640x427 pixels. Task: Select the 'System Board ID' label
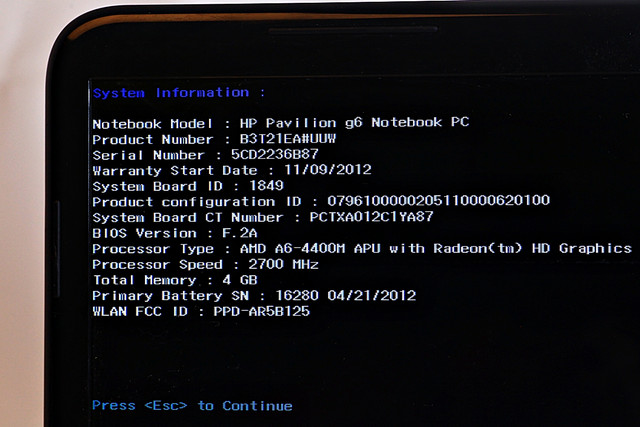(x=157, y=186)
